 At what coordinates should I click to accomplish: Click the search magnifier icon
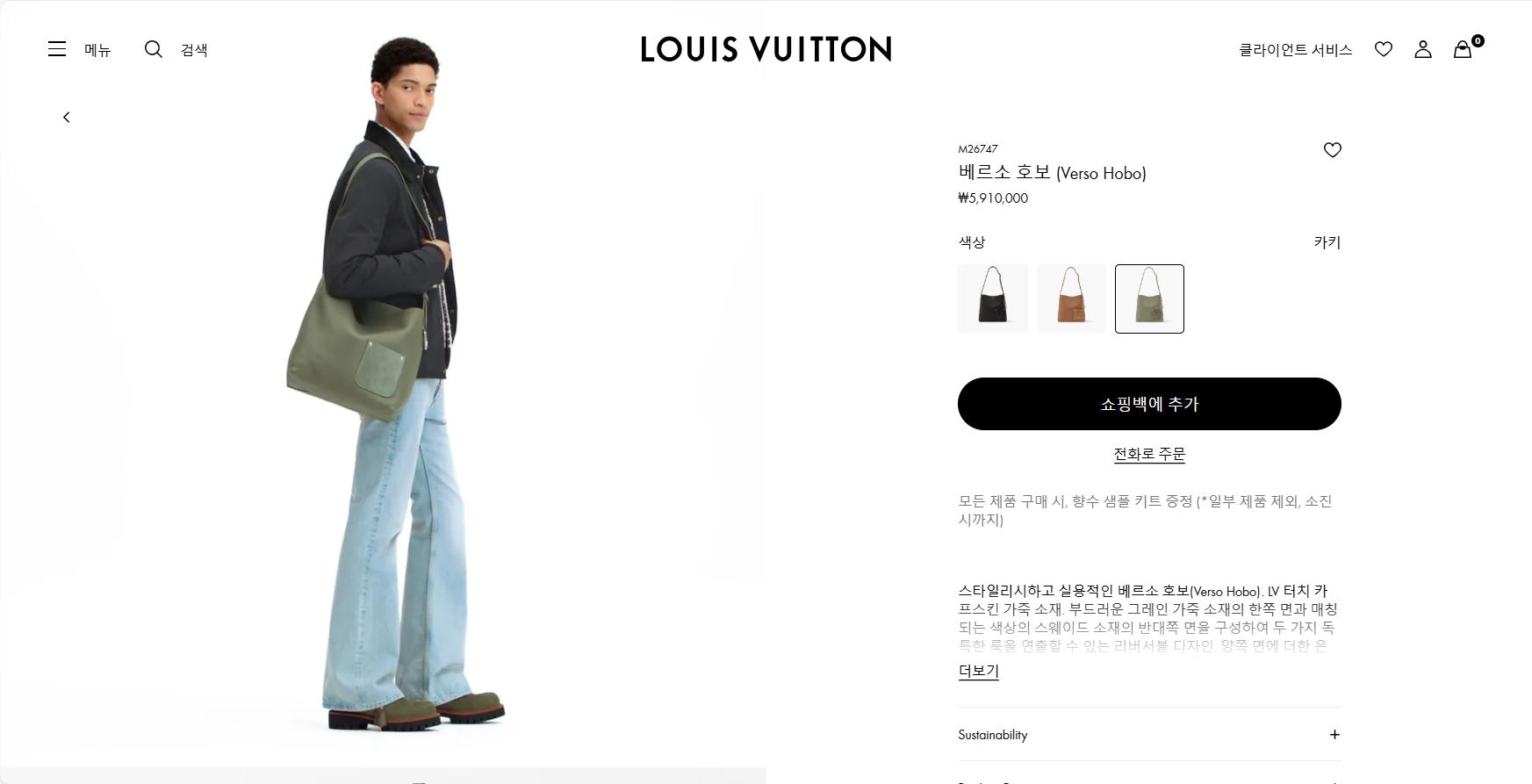(154, 49)
